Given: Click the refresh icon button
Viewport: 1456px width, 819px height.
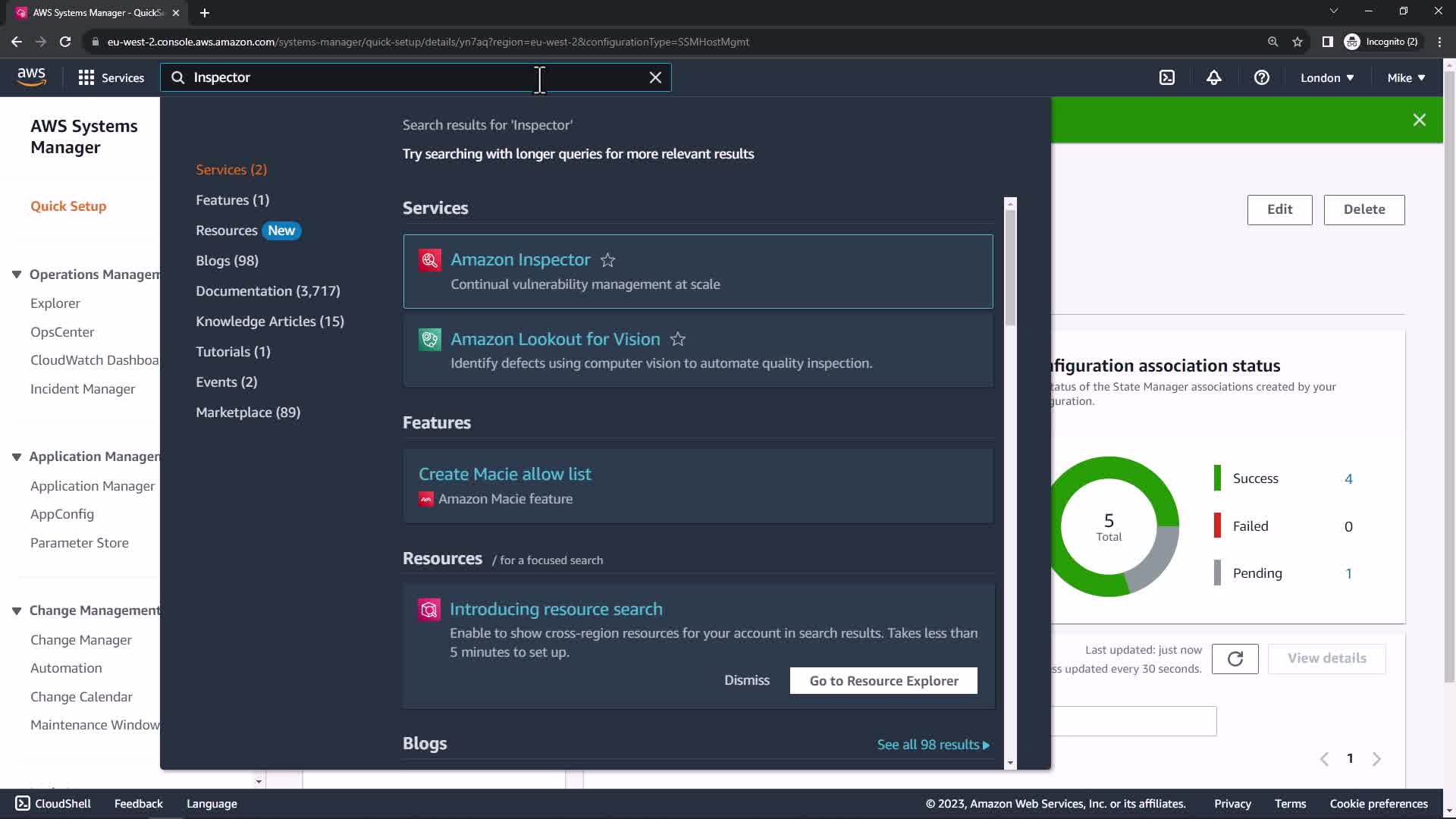Looking at the screenshot, I should (x=1235, y=658).
